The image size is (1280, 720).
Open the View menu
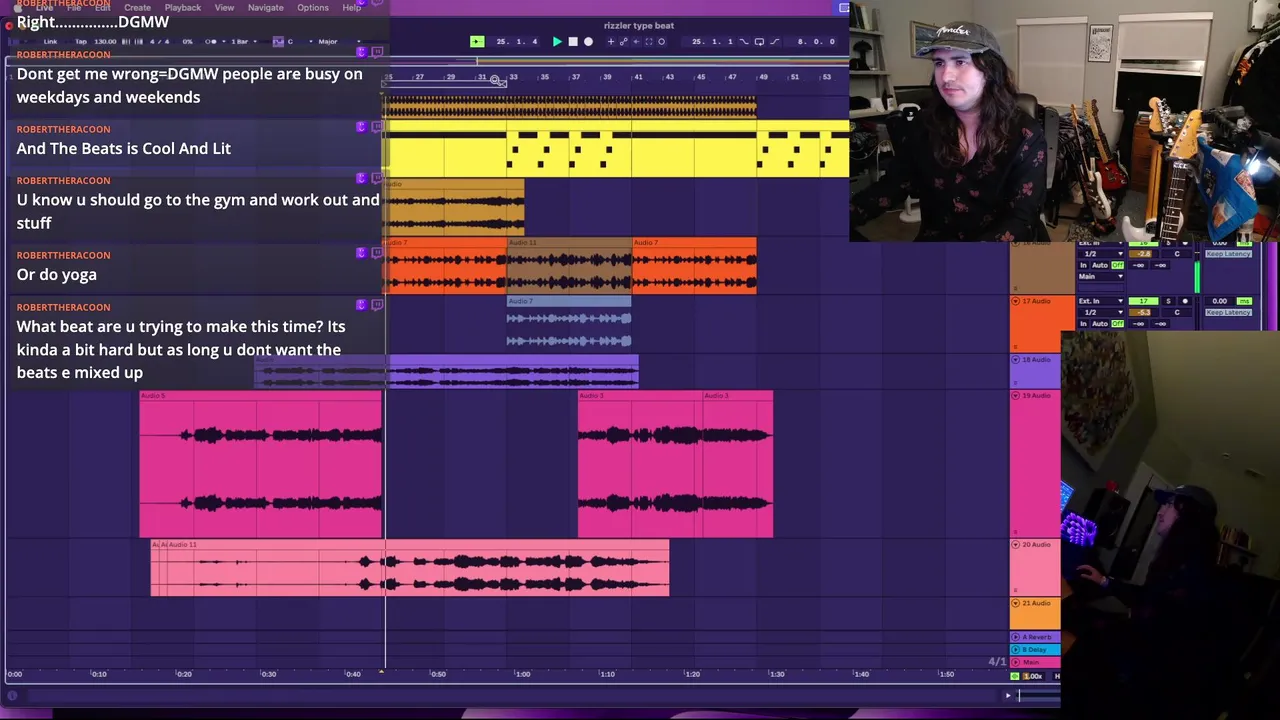coord(224,8)
